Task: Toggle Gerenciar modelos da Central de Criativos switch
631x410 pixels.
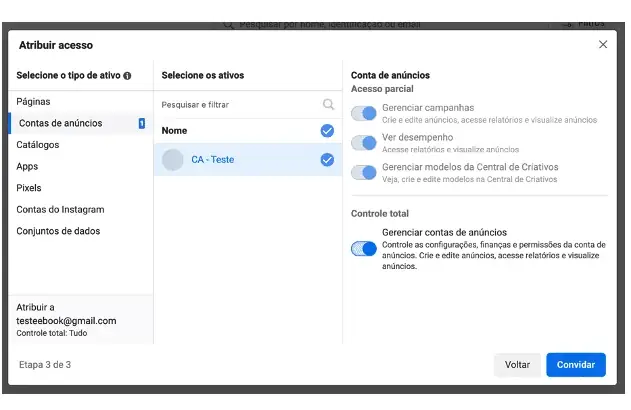Action: pyautogui.click(x=363, y=173)
